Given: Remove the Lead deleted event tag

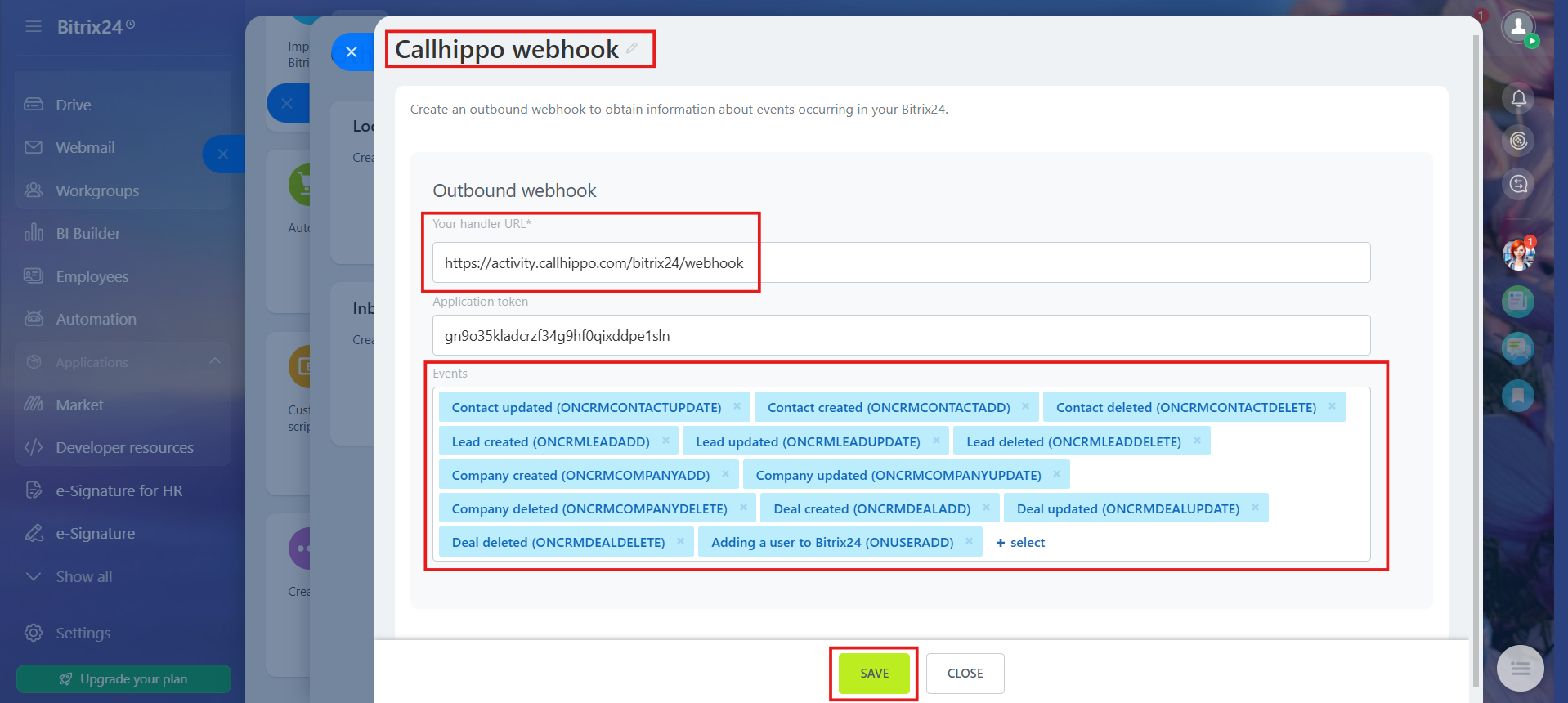Looking at the screenshot, I should (x=1197, y=441).
